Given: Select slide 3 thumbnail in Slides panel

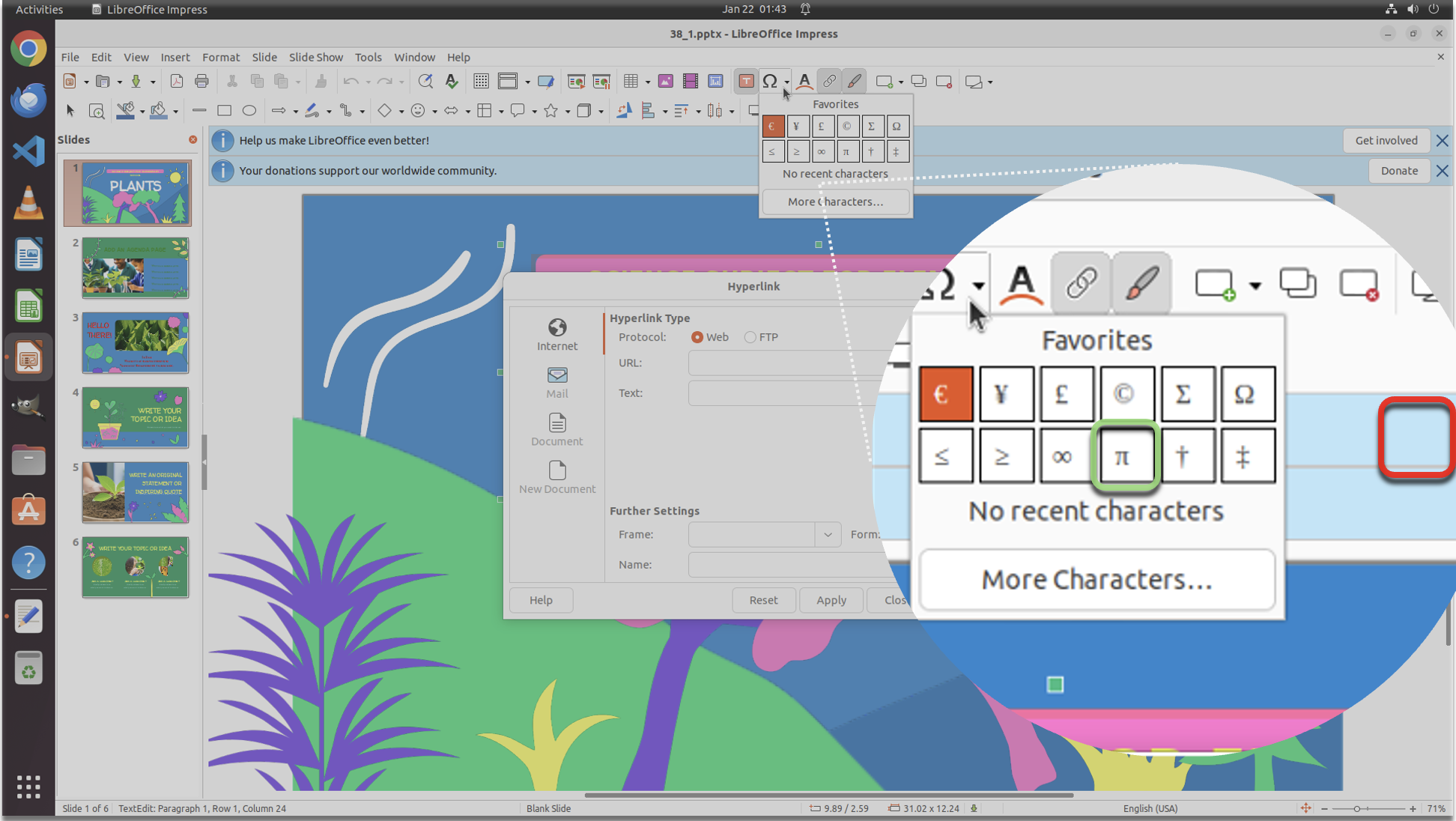Looking at the screenshot, I should coord(135,342).
